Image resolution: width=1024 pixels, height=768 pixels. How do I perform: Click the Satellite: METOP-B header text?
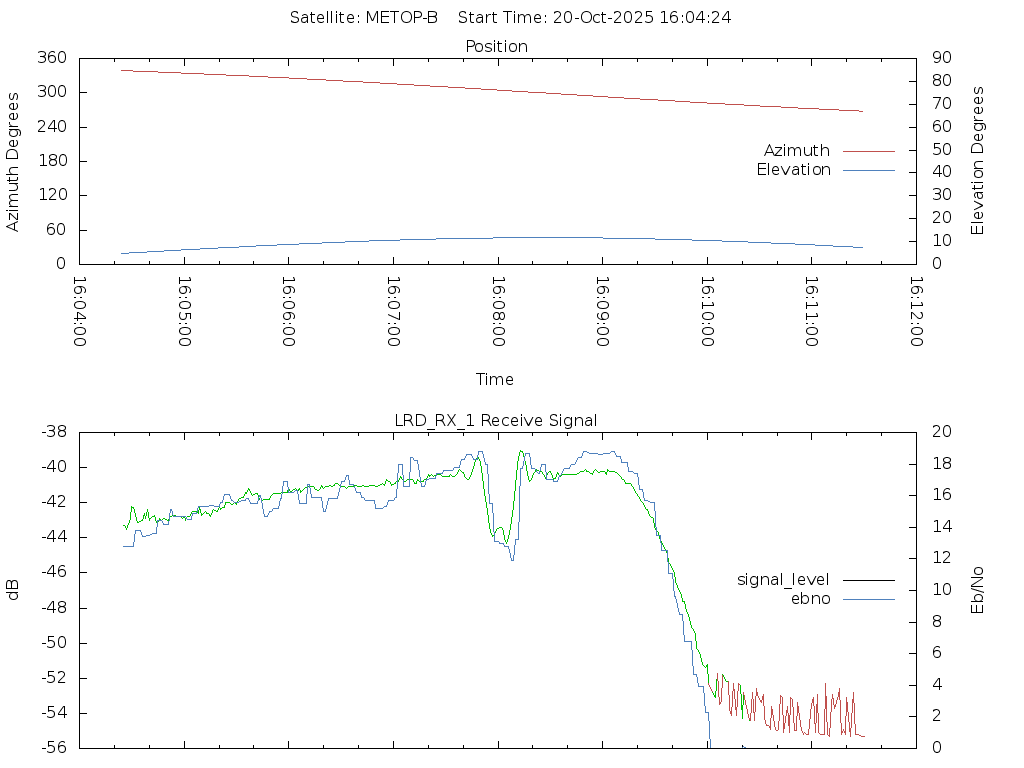pos(363,18)
